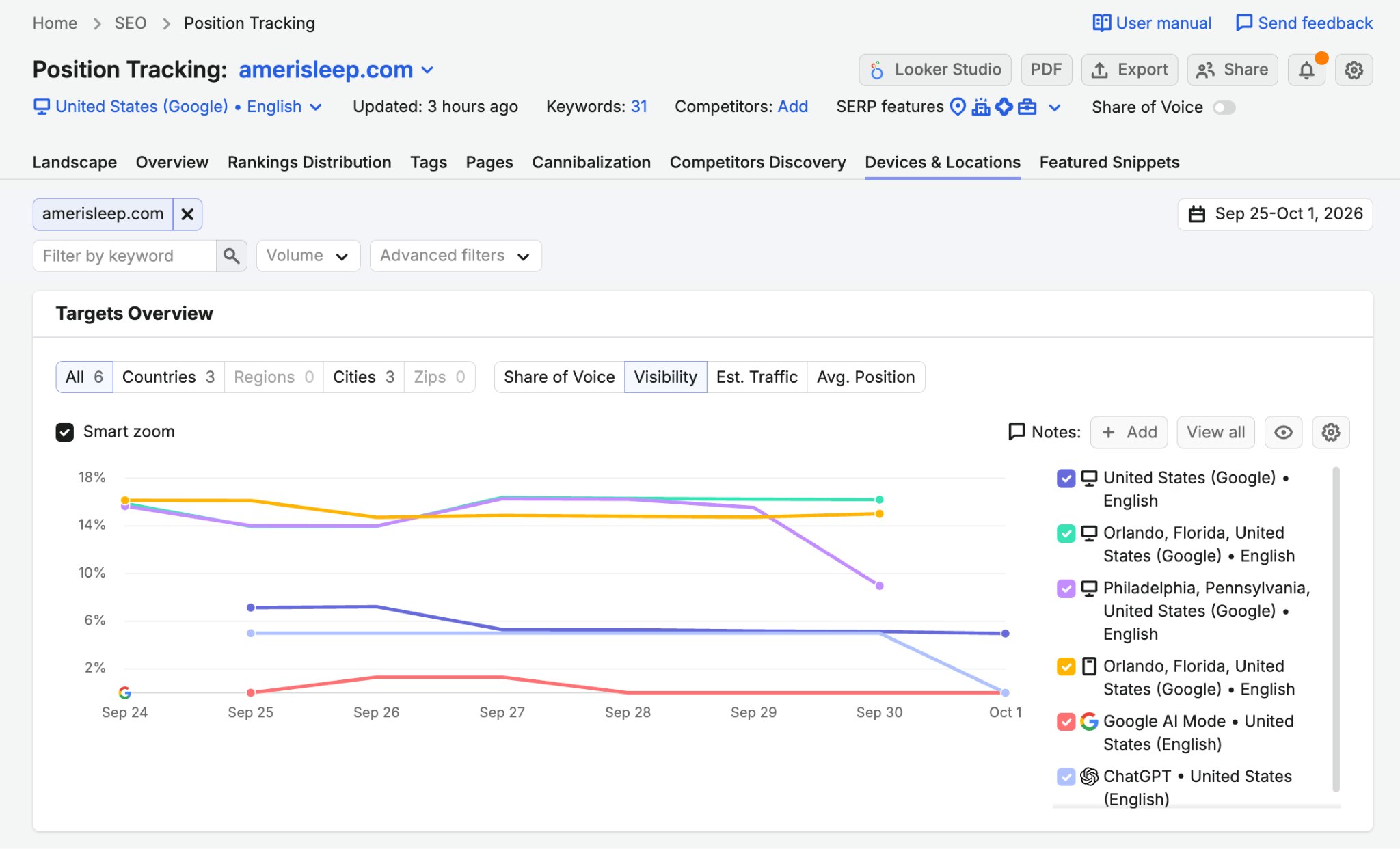
Task: Expand the SERP features chevron
Action: click(1055, 107)
